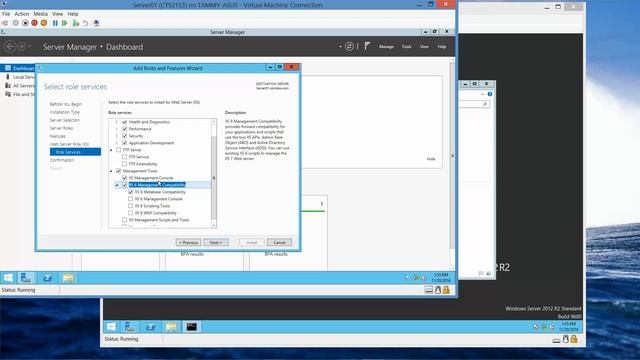Check IIS 6 Scripting Tools
The image size is (640, 360).
click(131, 206)
